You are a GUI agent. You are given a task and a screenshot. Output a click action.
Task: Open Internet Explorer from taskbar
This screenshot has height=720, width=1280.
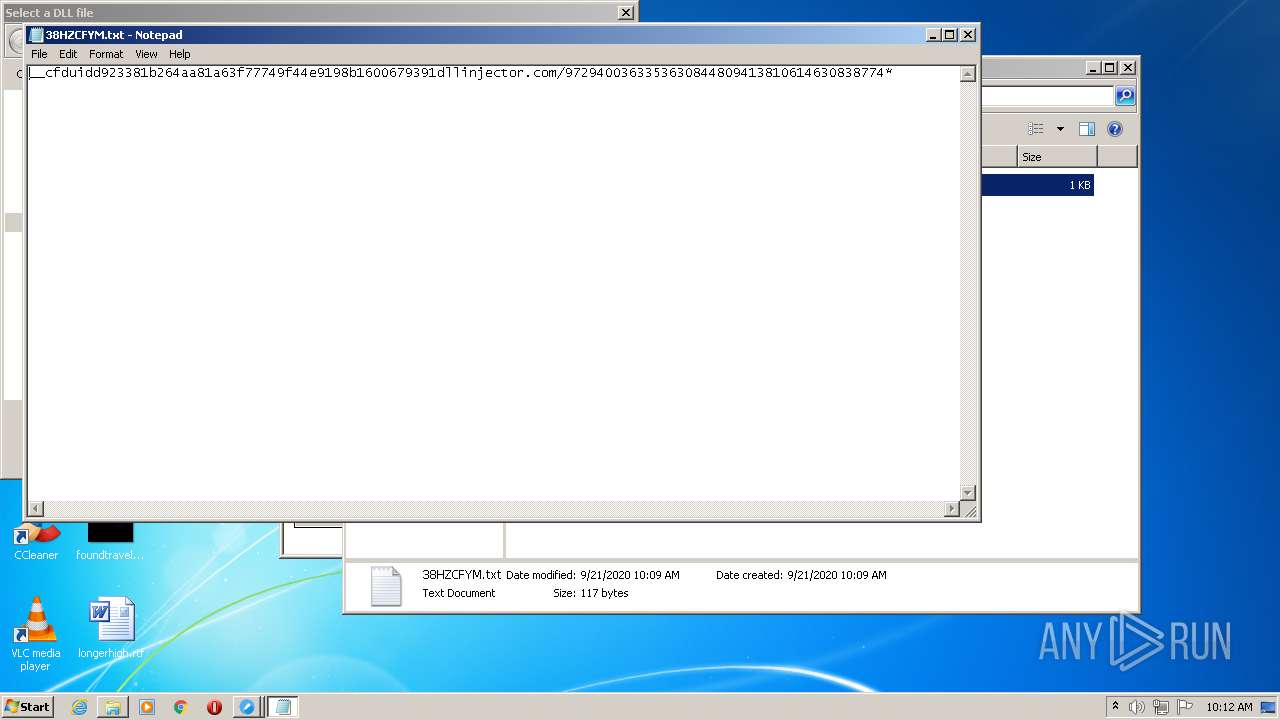(79, 707)
